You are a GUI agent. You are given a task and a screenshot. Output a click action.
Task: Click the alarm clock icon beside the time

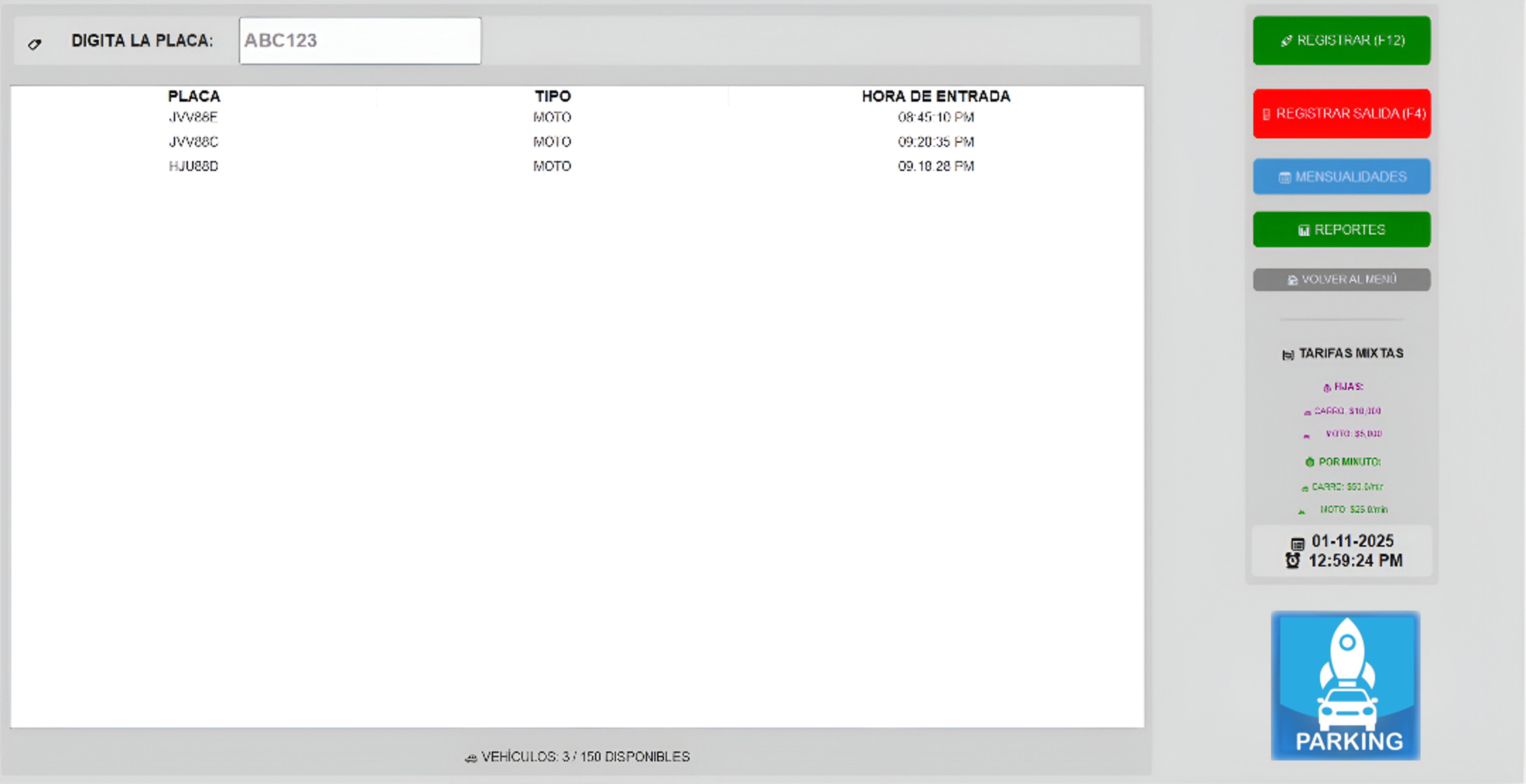point(1292,560)
